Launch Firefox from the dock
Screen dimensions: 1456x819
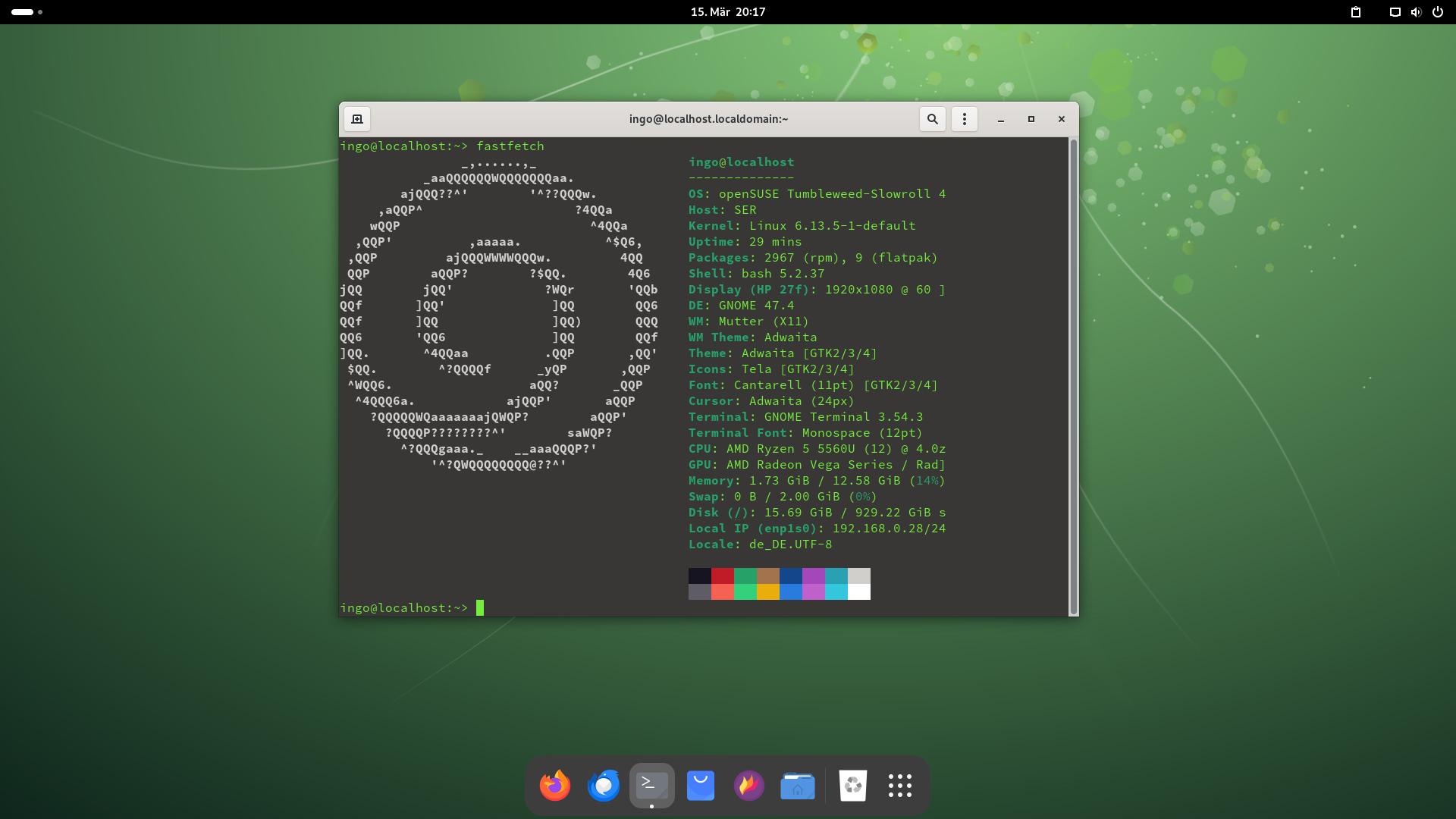(x=555, y=786)
